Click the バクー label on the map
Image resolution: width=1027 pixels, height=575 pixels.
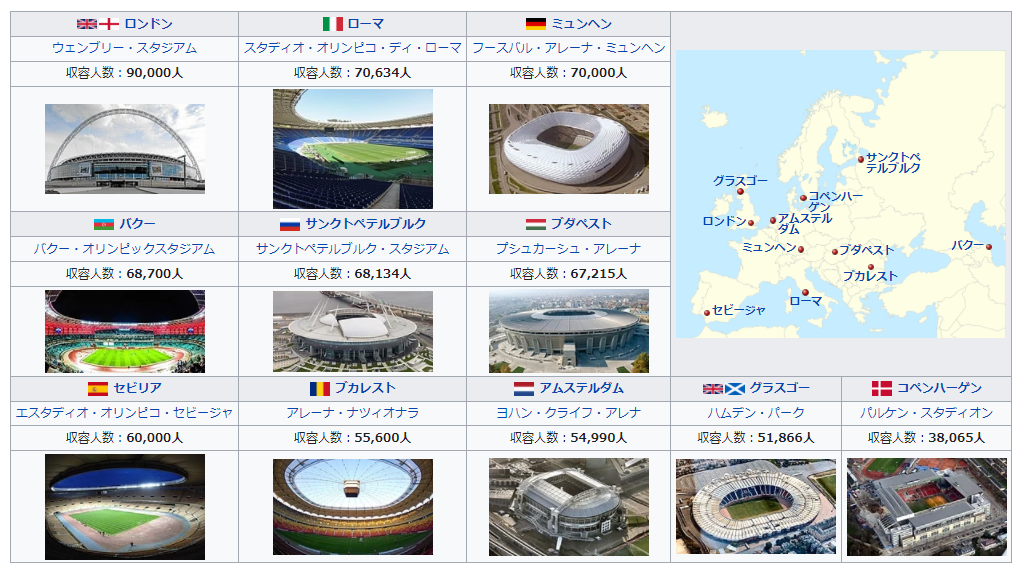coord(967,246)
